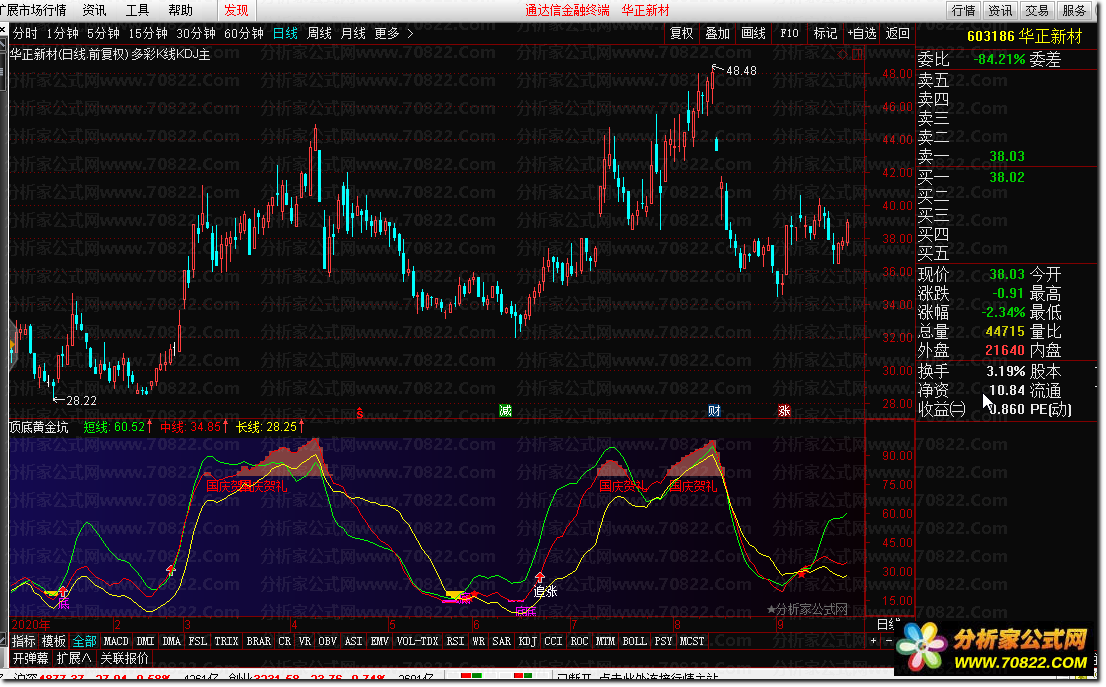Click the first red-green signal icon in status bar
1106x687 pixels.
coord(471,676)
